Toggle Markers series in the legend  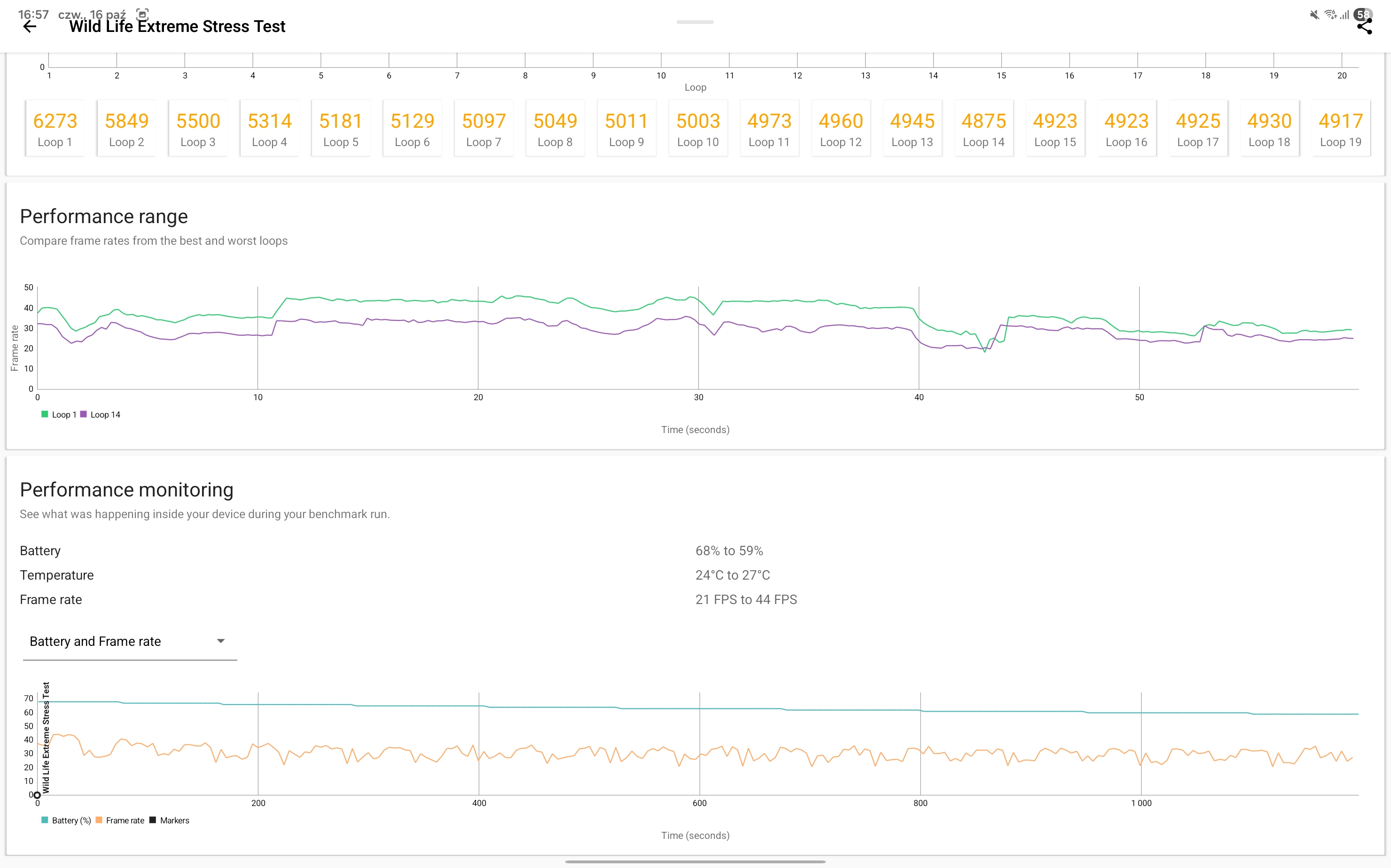(170, 821)
